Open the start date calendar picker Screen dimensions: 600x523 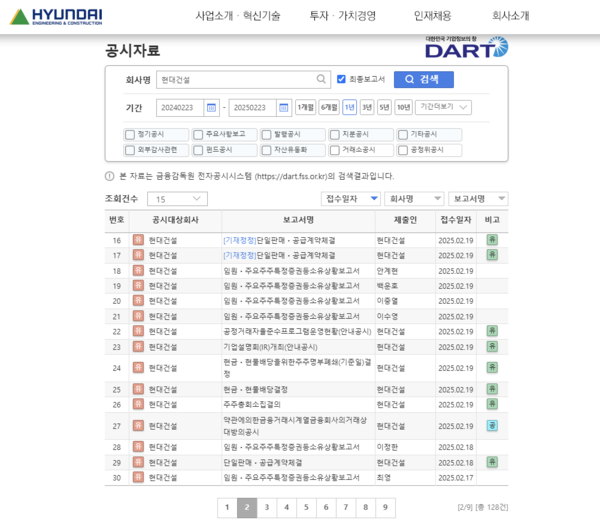(211, 108)
